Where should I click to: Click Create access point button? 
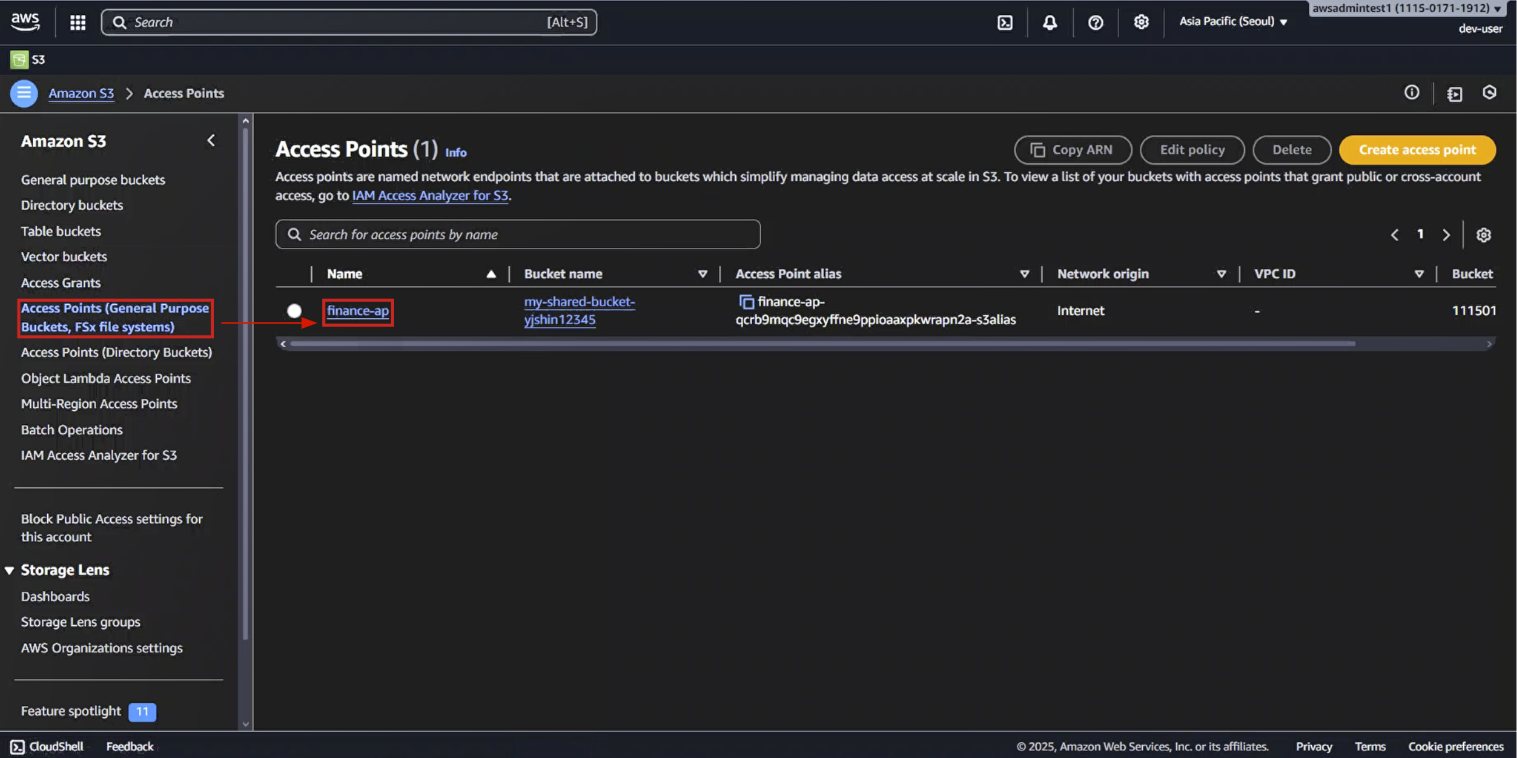tap(1417, 150)
